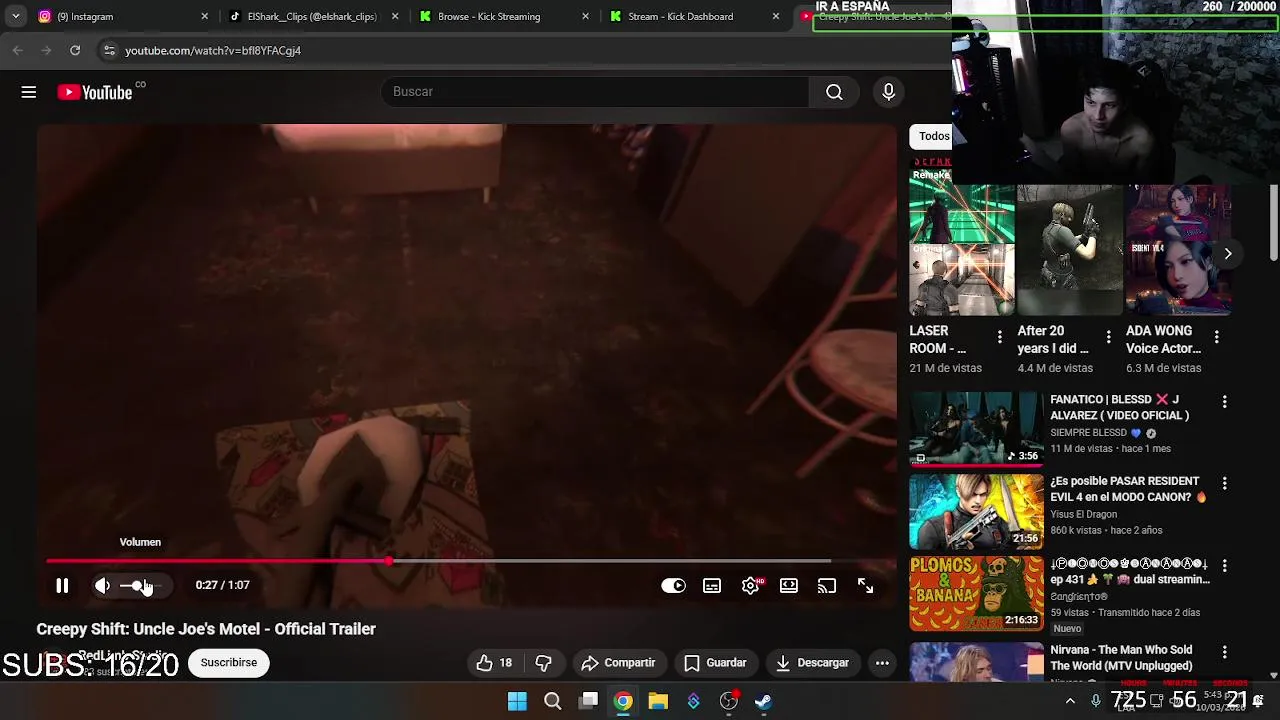This screenshot has height=720, width=1280.
Task: Pause the video playback
Action: point(62,586)
